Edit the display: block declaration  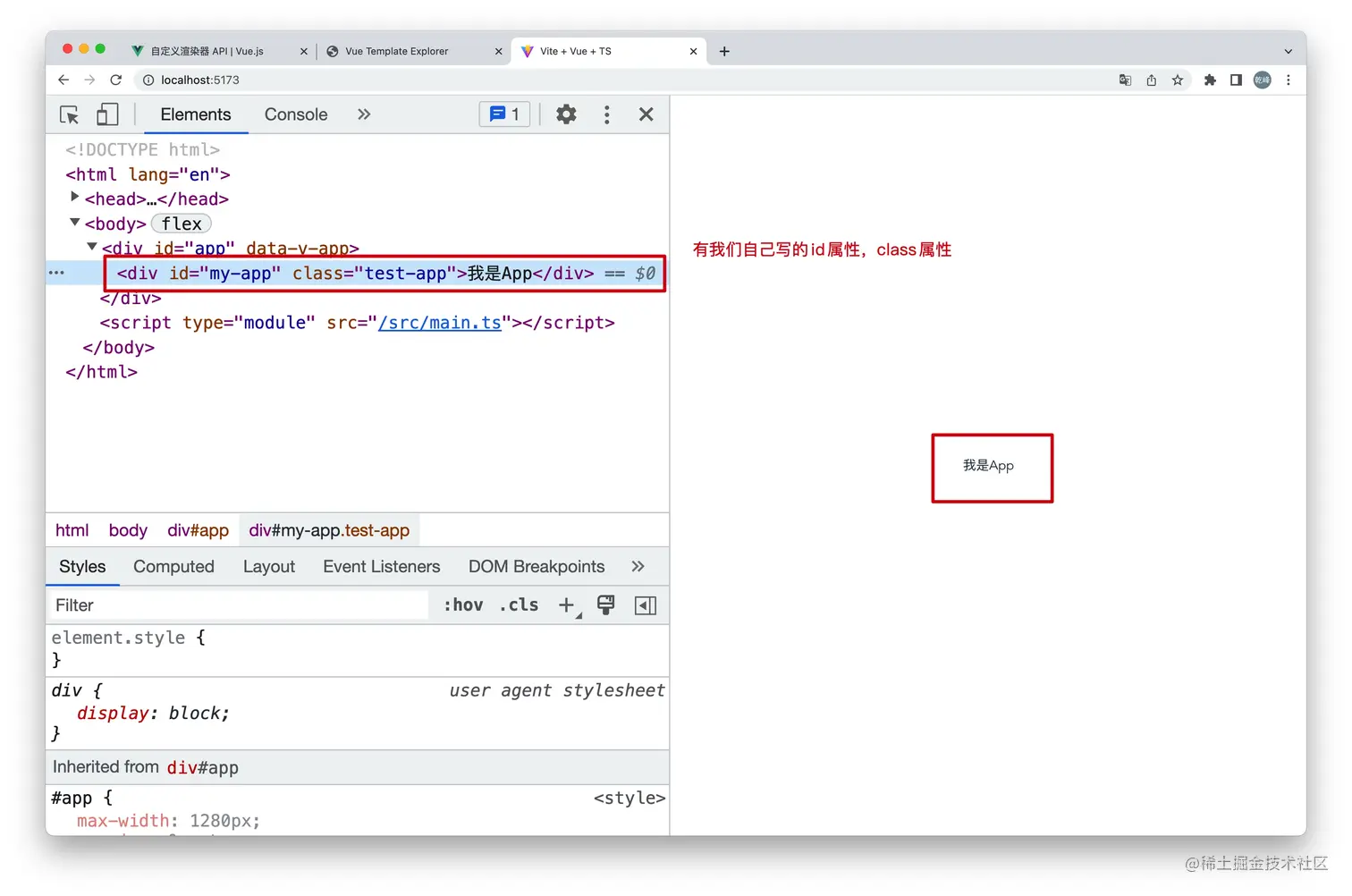(153, 714)
